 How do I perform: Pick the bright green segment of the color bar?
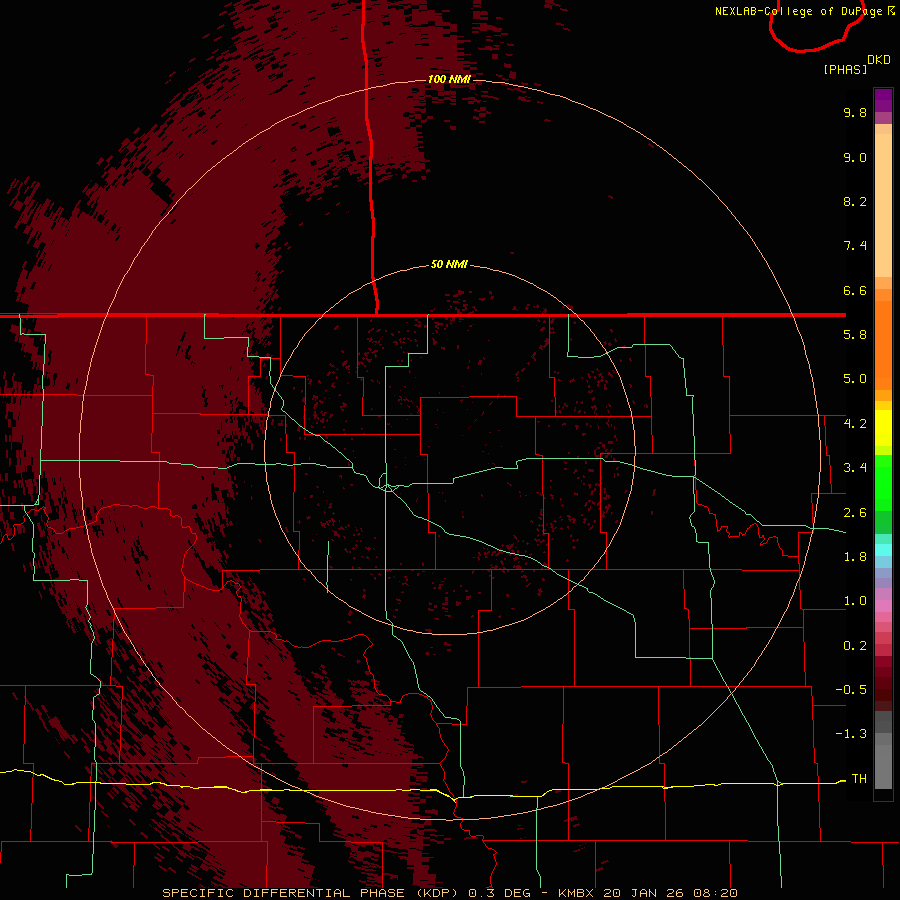click(883, 483)
